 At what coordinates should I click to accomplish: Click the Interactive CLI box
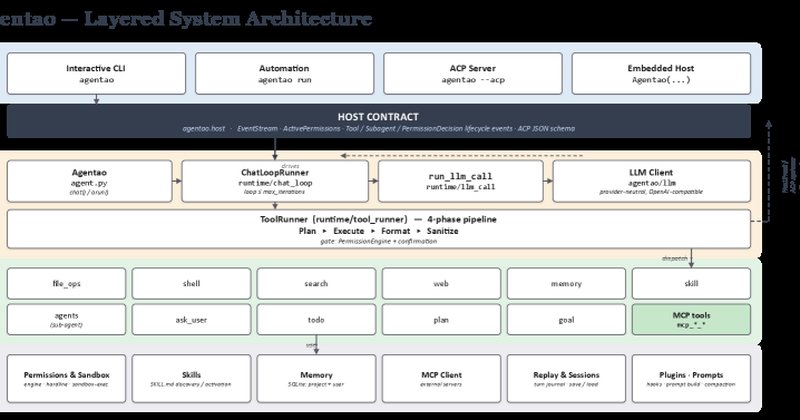96,73
